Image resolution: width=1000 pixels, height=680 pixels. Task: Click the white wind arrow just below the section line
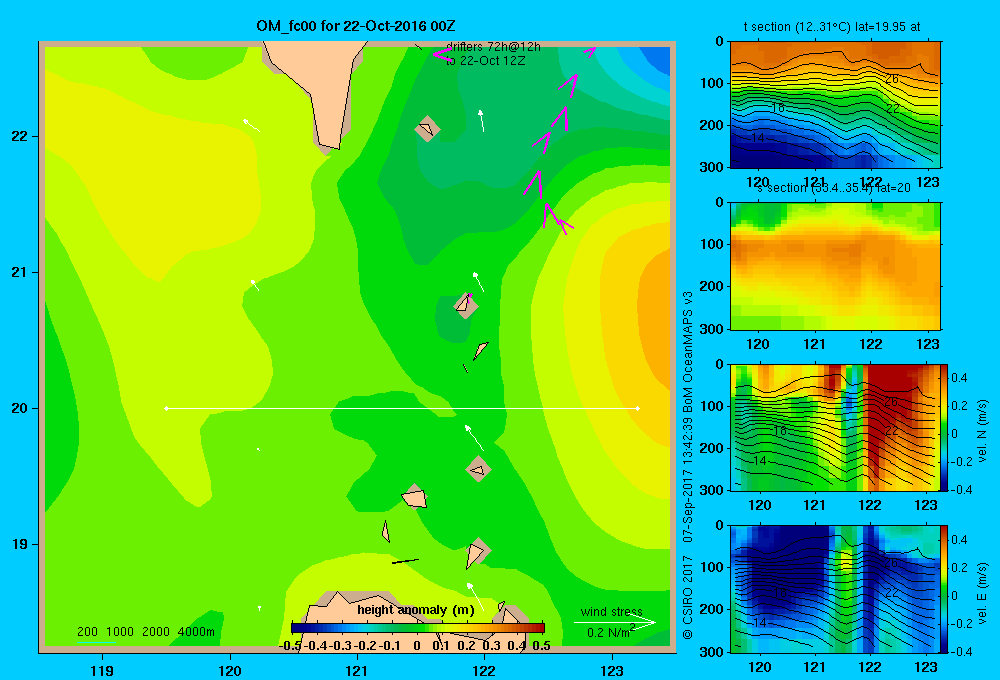(x=474, y=438)
